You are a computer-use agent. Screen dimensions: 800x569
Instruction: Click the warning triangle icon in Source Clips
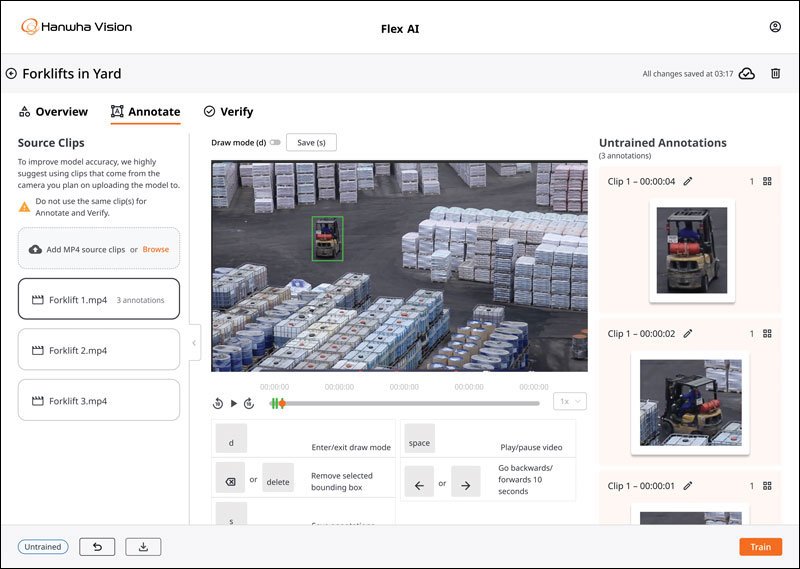coord(24,207)
